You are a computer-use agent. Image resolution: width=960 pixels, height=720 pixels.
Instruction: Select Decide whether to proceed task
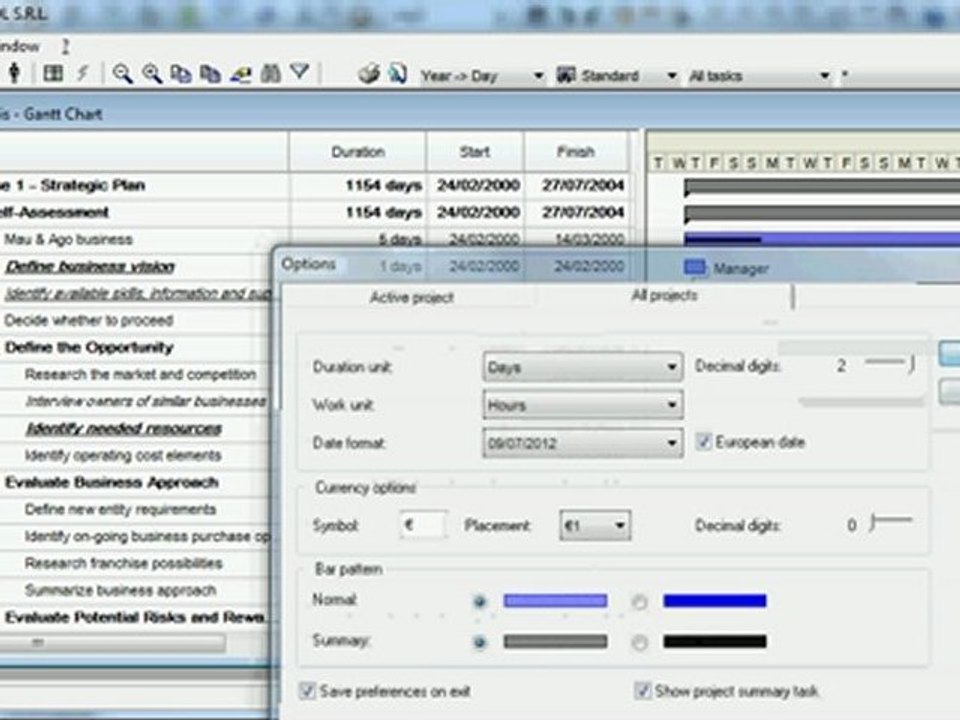pyautogui.click(x=88, y=320)
